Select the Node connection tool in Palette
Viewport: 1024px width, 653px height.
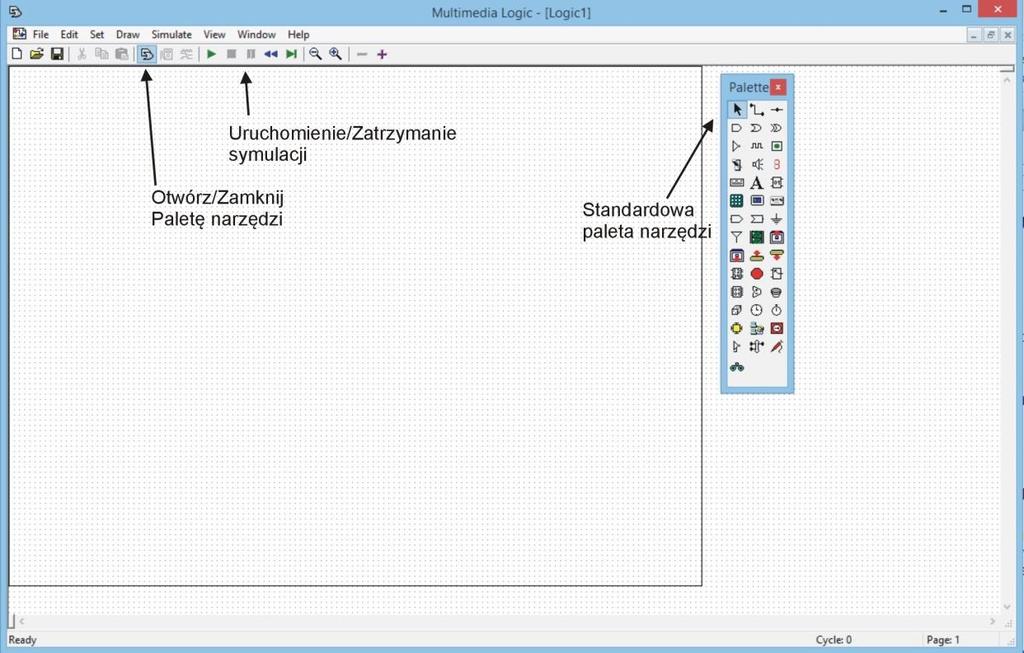coord(776,110)
